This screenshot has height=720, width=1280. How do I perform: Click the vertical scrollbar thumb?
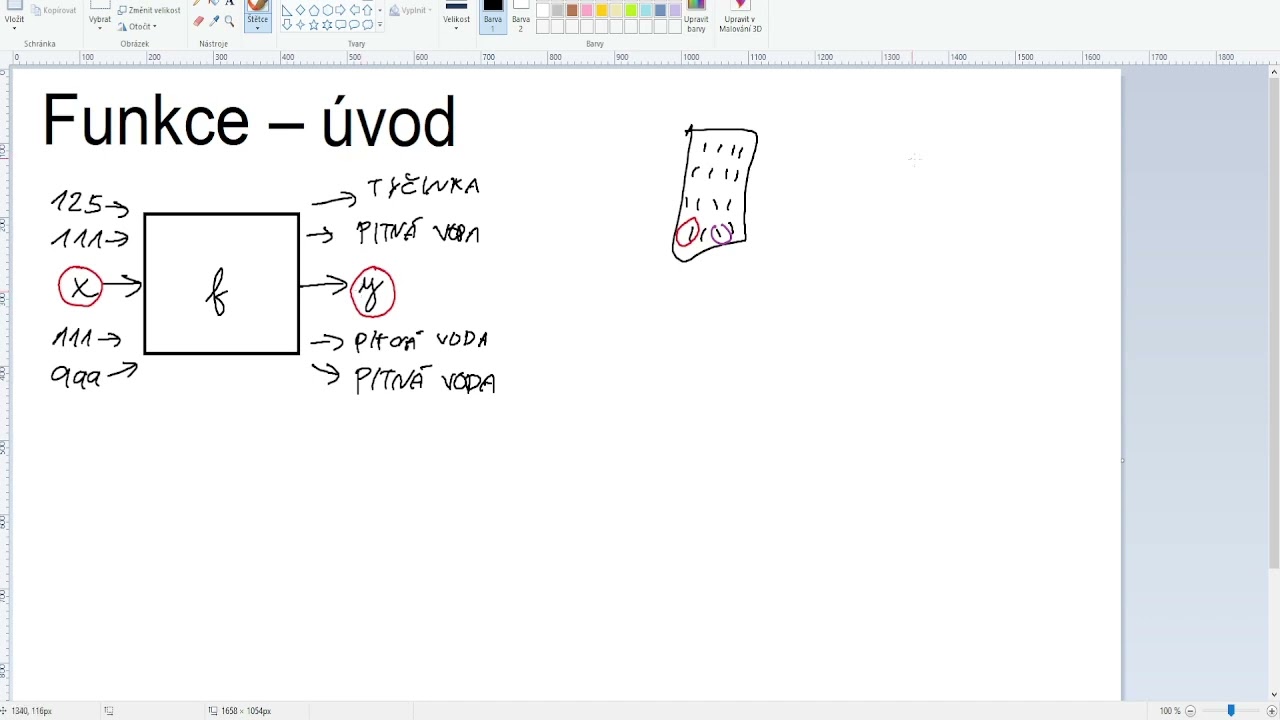[1274, 323]
